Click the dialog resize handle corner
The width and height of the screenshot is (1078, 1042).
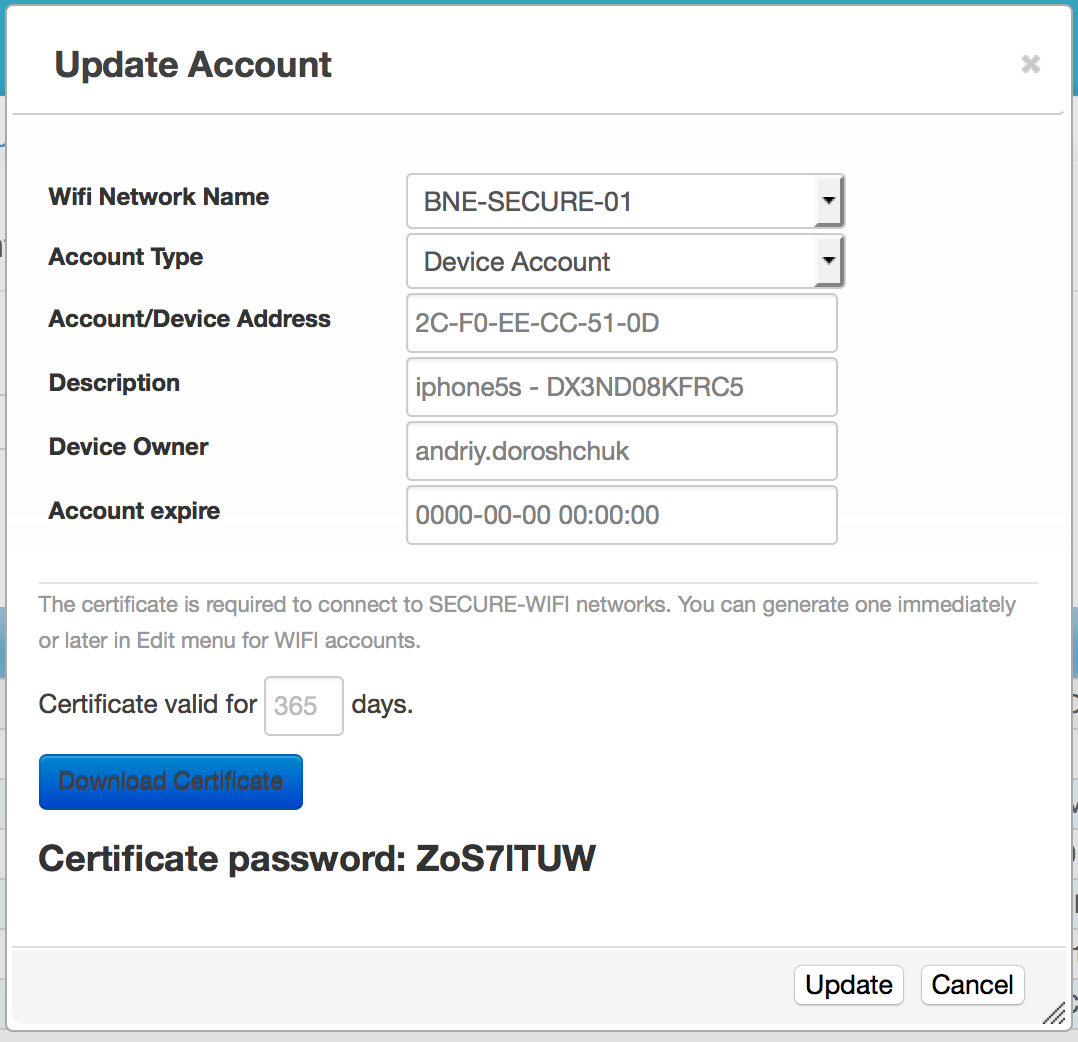click(x=1054, y=1014)
